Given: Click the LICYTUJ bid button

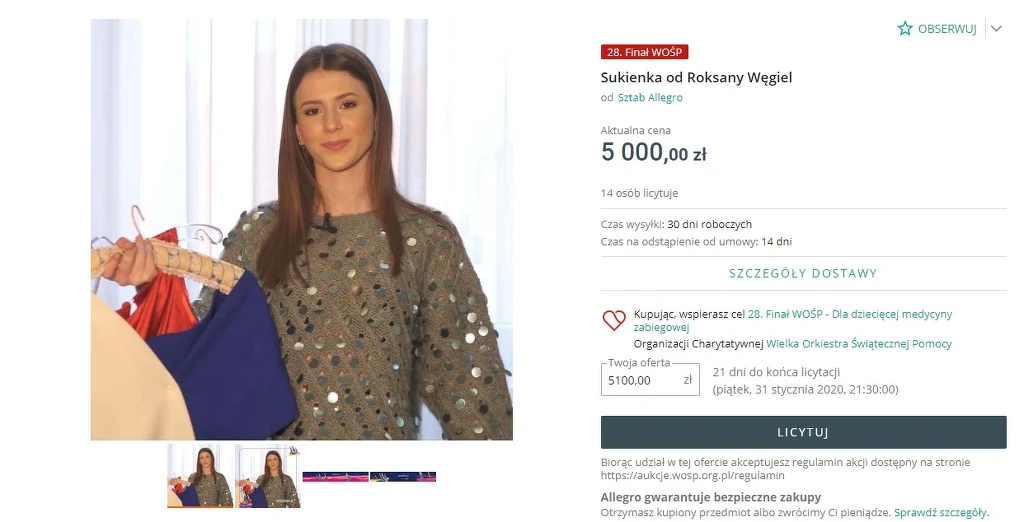Looking at the screenshot, I should 803,432.
